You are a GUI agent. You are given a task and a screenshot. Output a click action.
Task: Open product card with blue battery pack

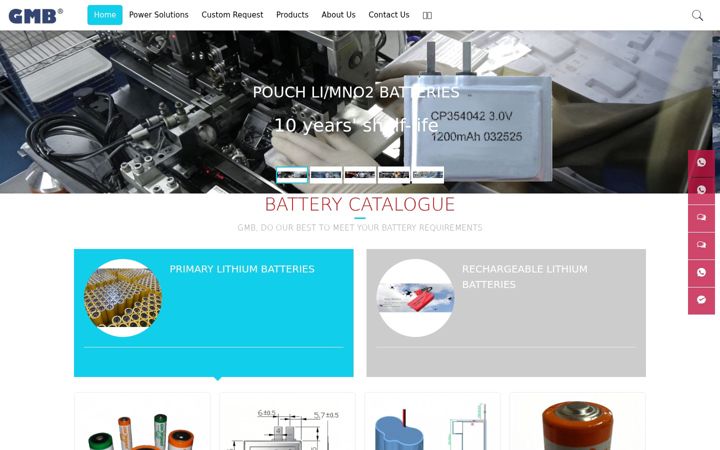click(432, 422)
